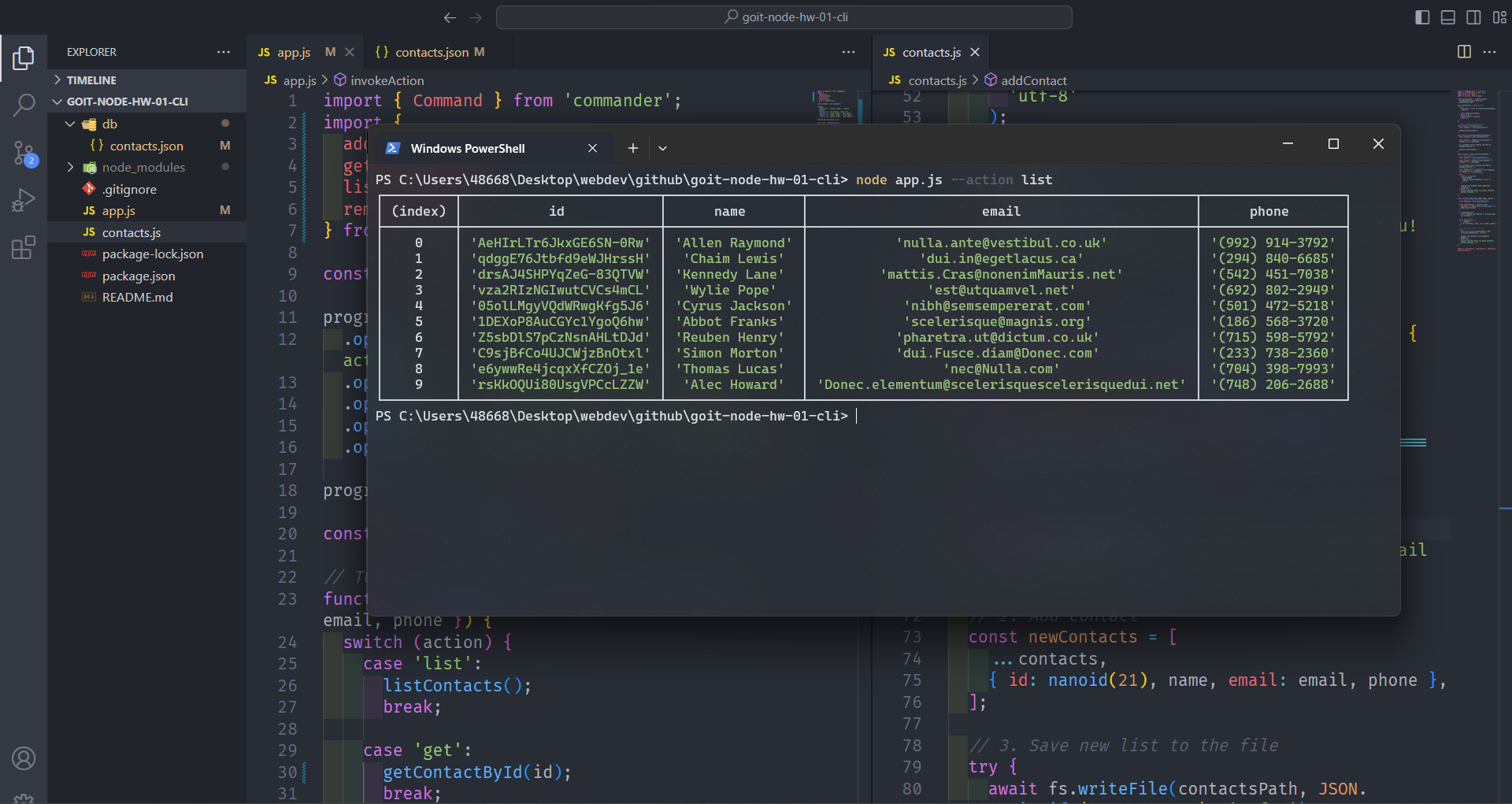The width and height of the screenshot is (1512, 804).
Task: Click 'fs.writeFile' on line 80
Action: coord(1109,789)
